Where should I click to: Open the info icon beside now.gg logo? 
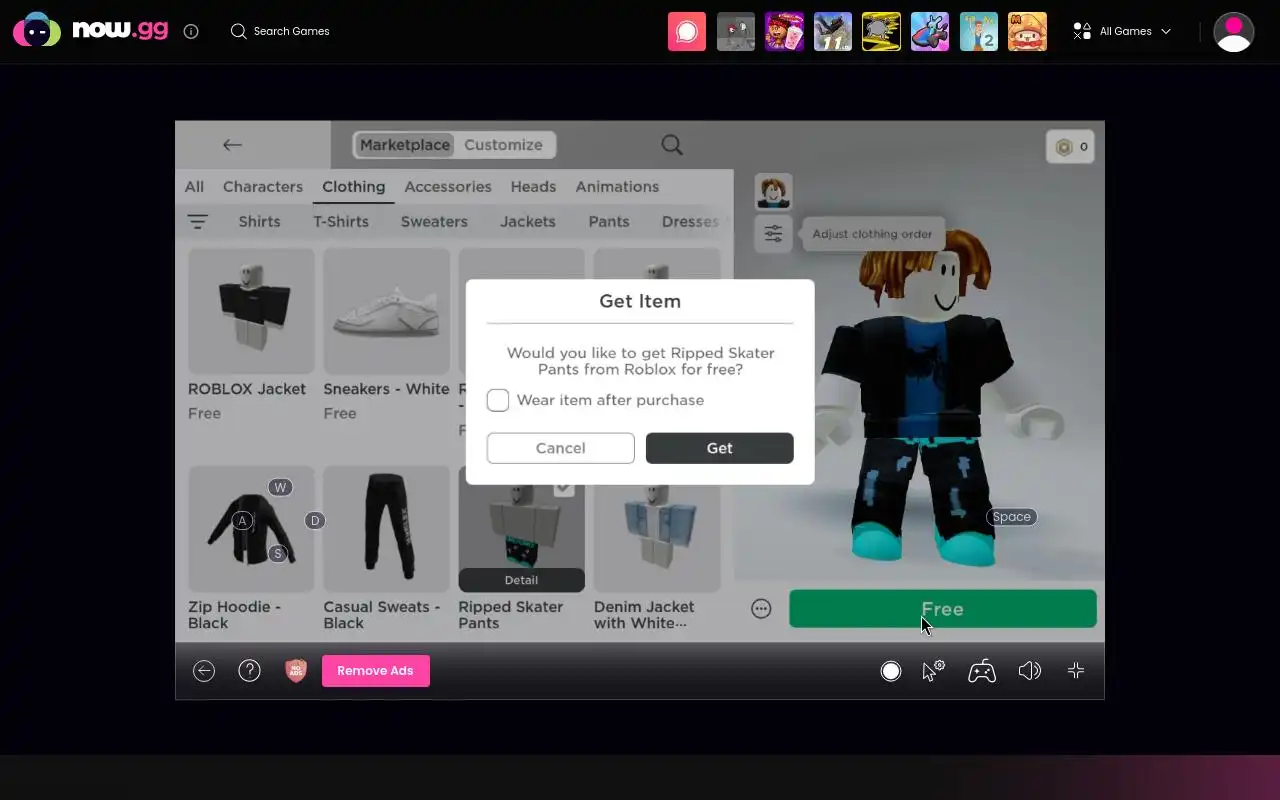[x=191, y=31]
